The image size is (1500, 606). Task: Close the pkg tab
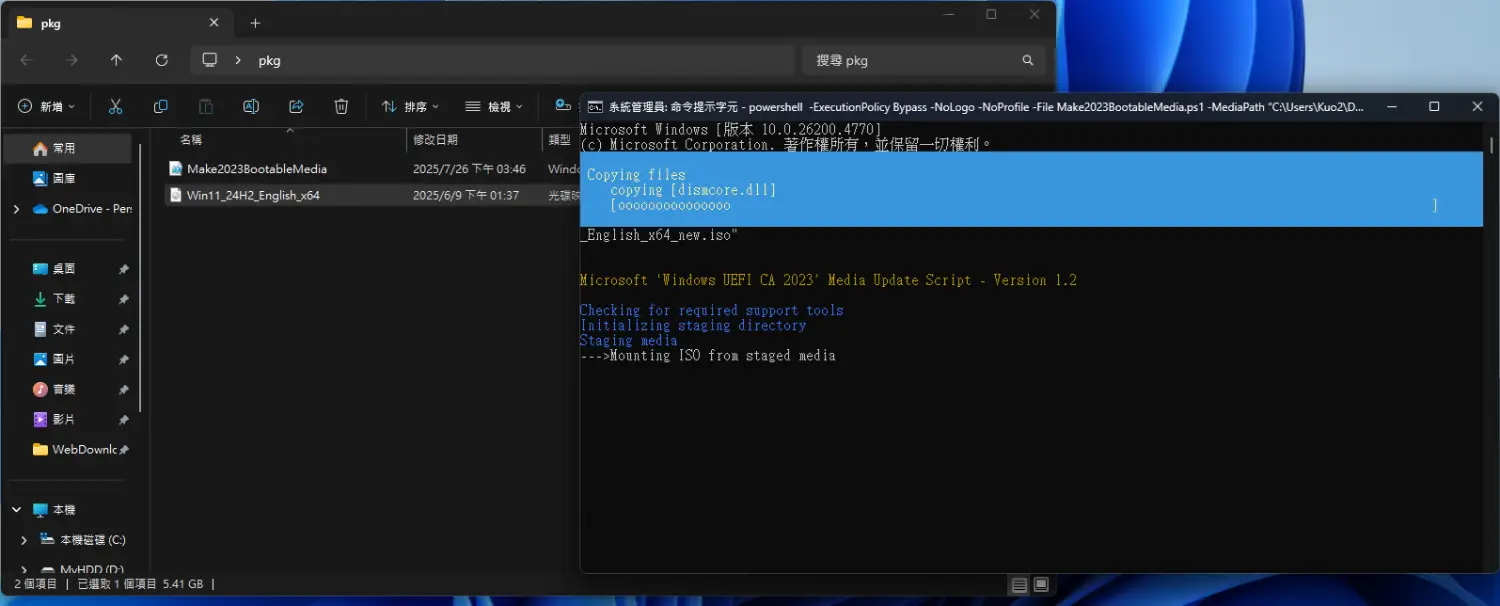pos(214,22)
